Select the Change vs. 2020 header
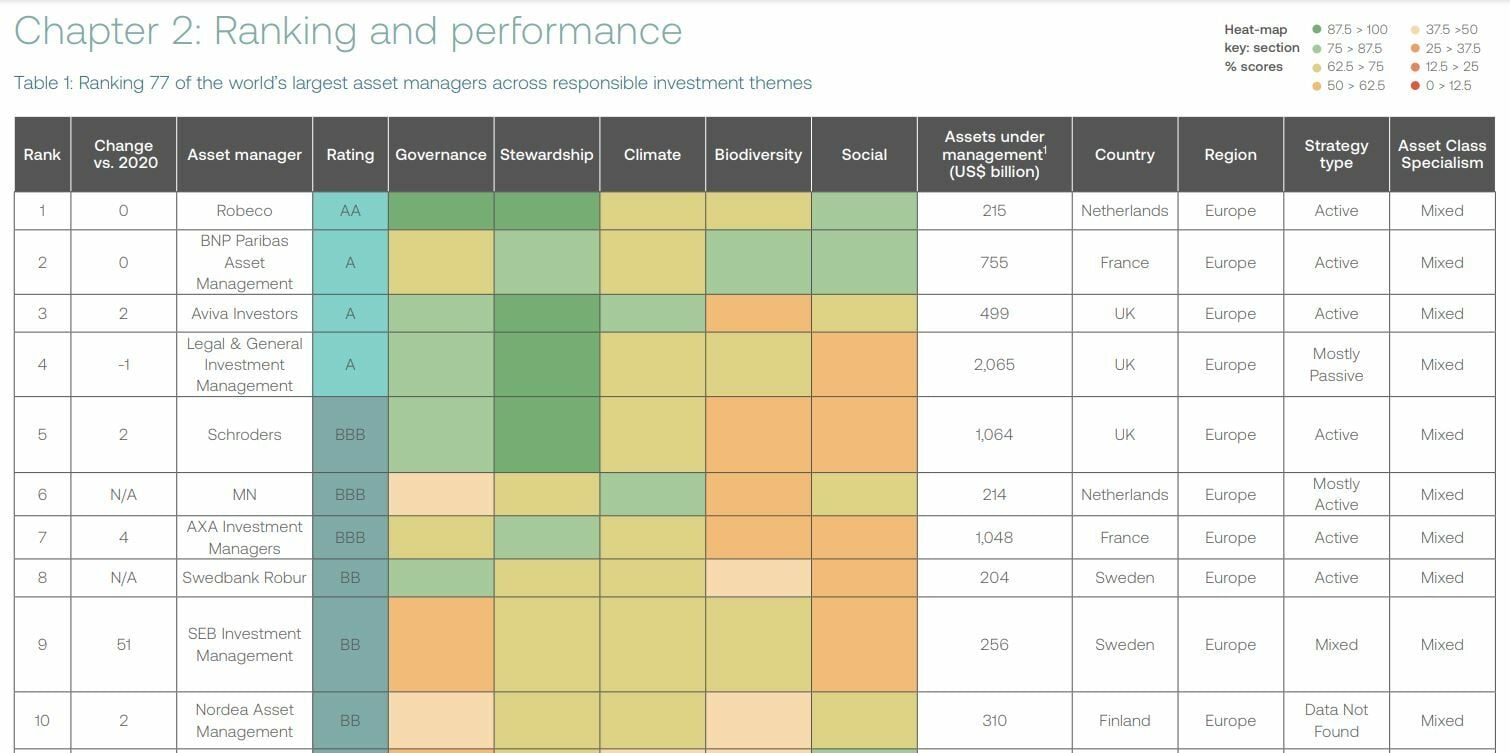Viewport: 1510px width, 753px height. [124, 155]
